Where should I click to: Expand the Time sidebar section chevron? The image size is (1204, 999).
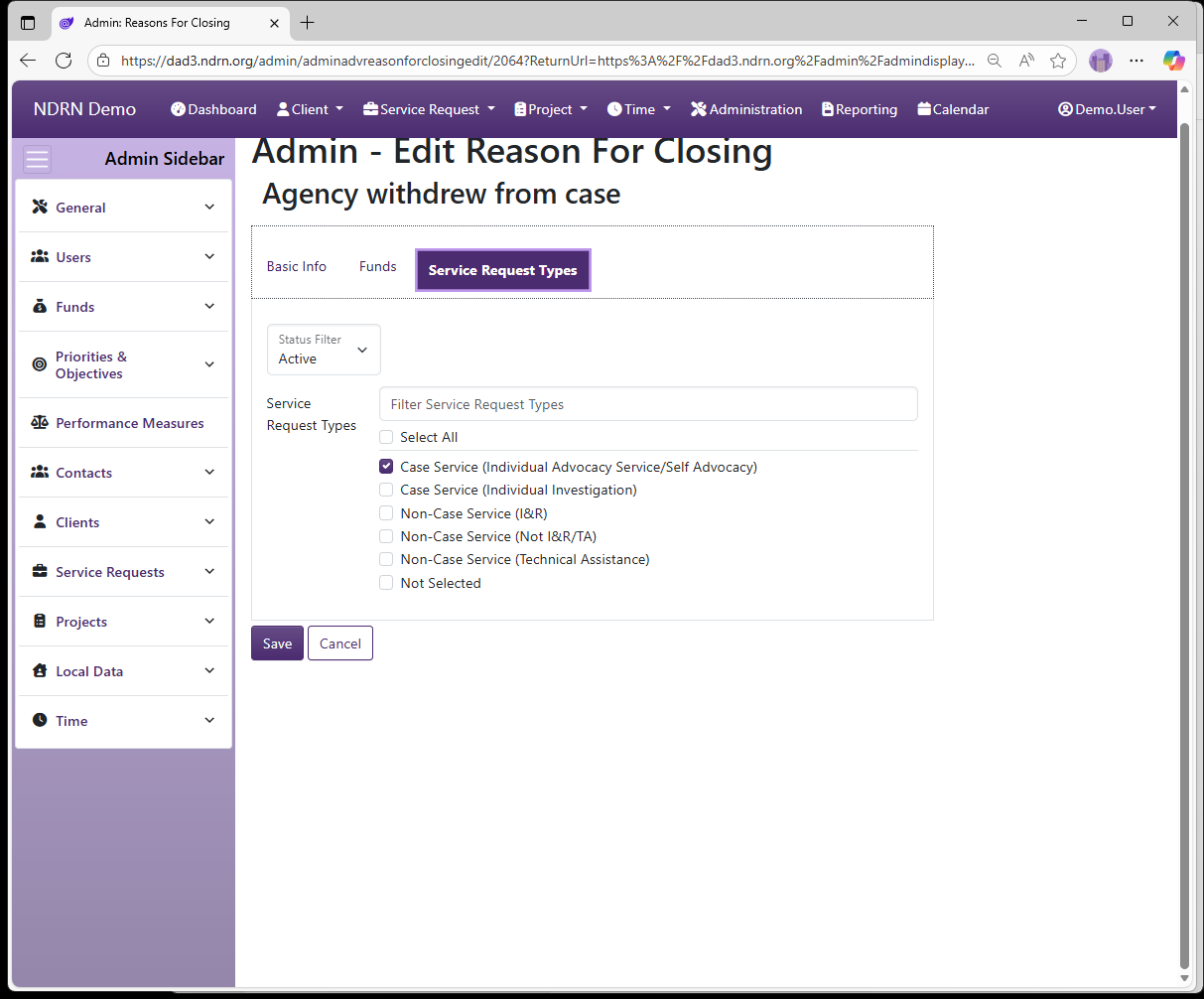(x=209, y=720)
